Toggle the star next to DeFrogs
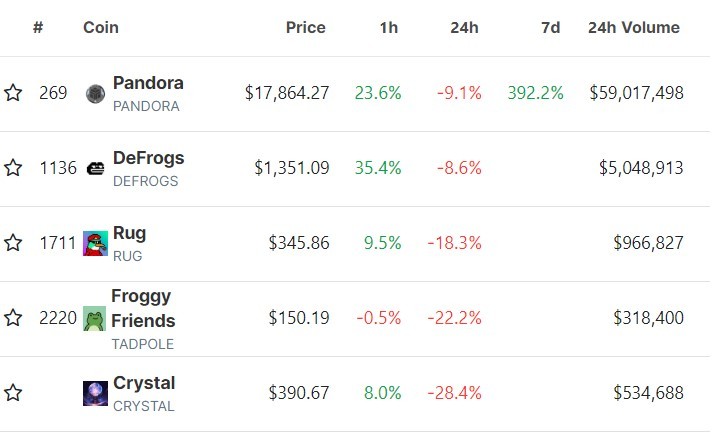The width and height of the screenshot is (714, 432). (x=13, y=168)
